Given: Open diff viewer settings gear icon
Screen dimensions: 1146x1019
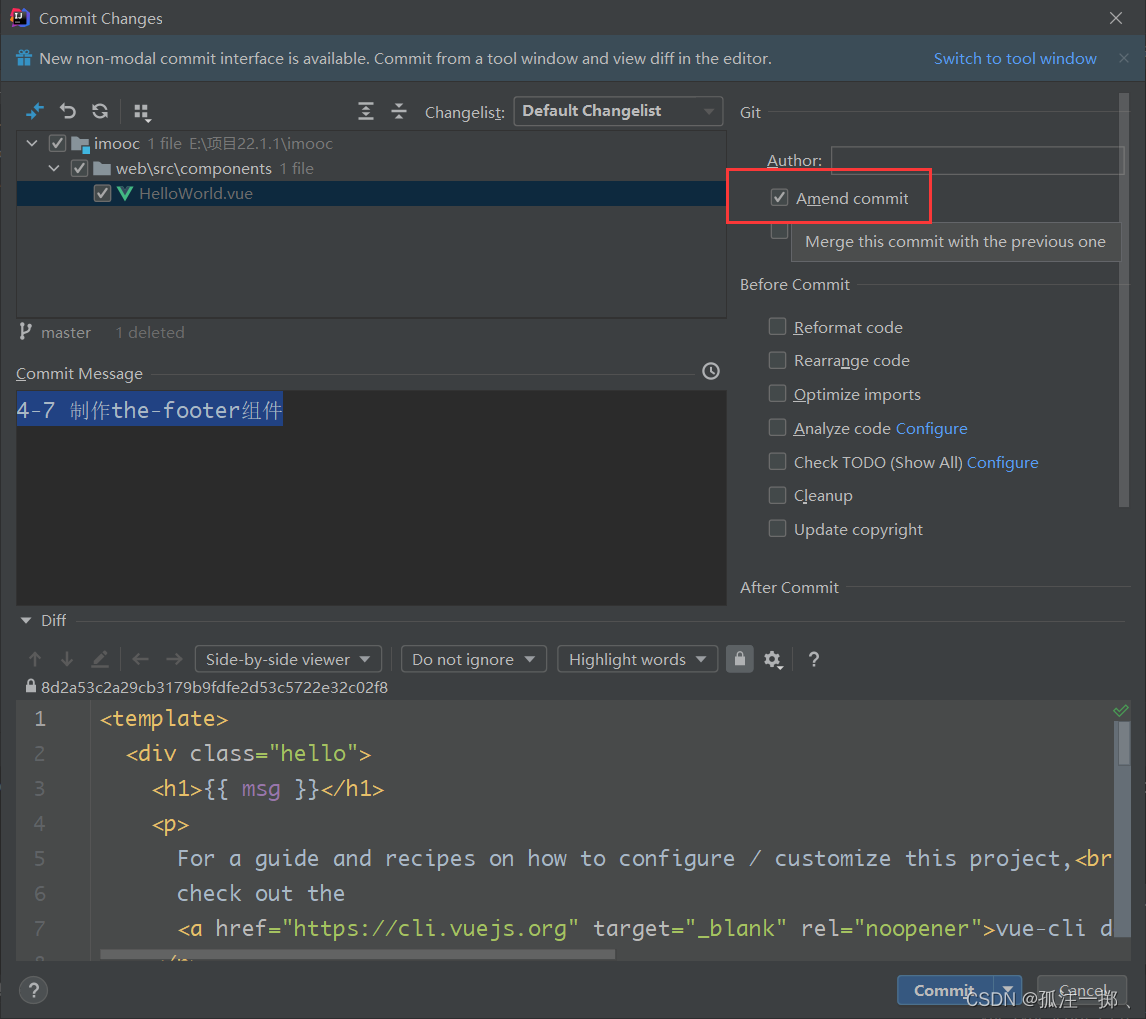Looking at the screenshot, I should (773, 659).
